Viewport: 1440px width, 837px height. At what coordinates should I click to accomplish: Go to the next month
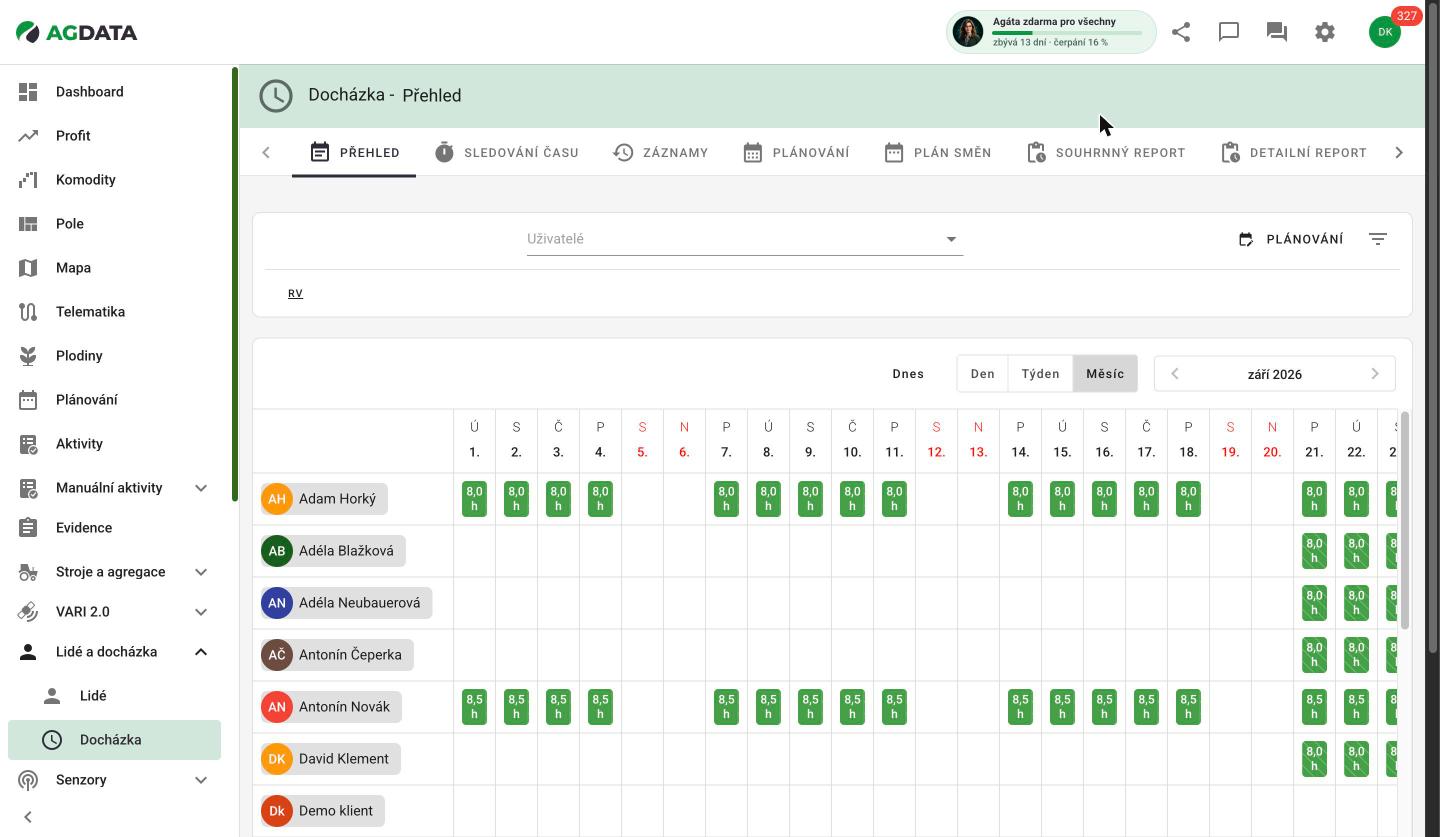click(x=1375, y=374)
